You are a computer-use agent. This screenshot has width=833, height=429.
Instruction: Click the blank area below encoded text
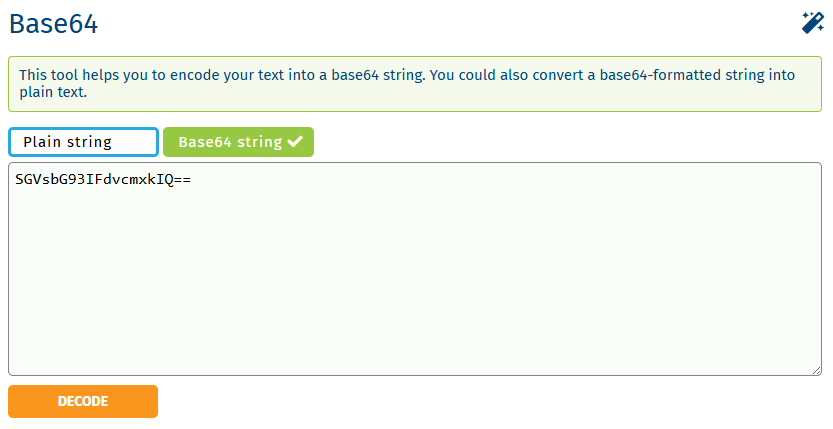click(415, 290)
